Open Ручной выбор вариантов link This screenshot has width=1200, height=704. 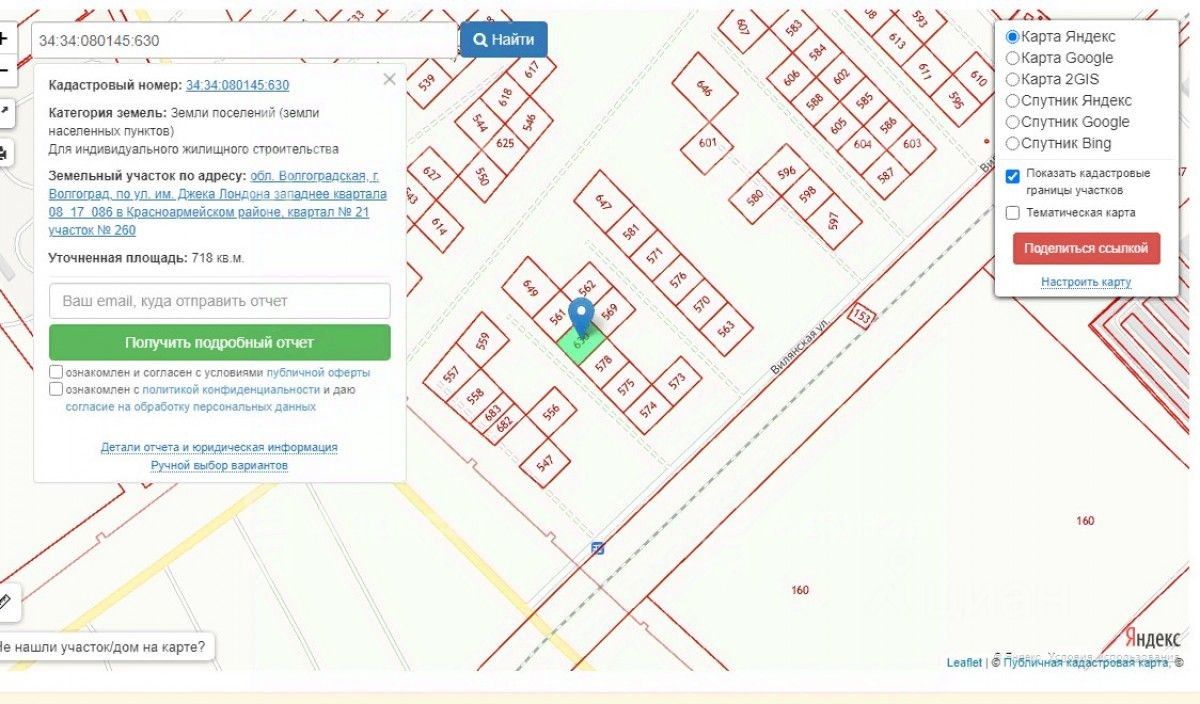pyautogui.click(x=219, y=466)
